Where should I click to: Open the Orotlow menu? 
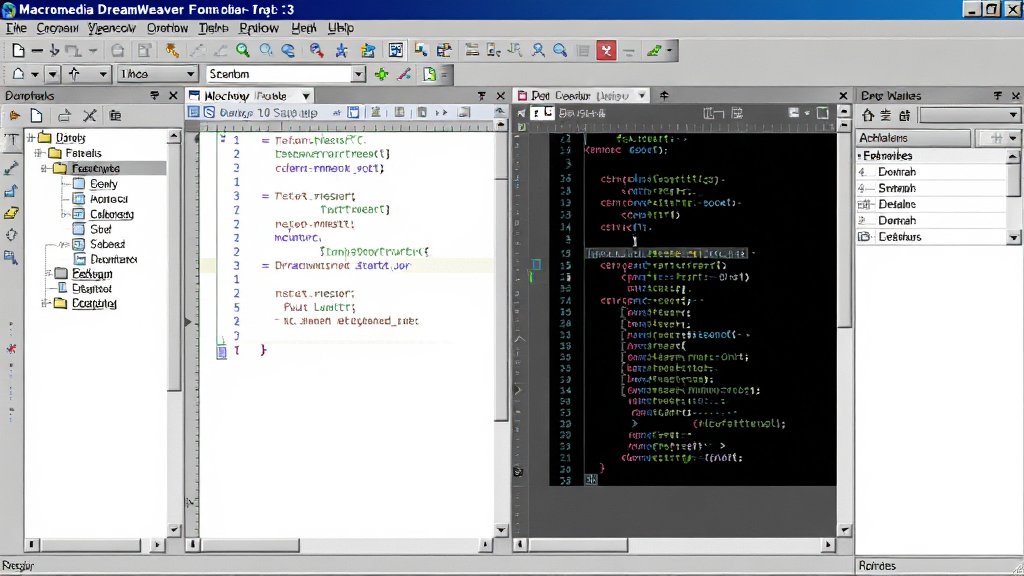(167, 28)
